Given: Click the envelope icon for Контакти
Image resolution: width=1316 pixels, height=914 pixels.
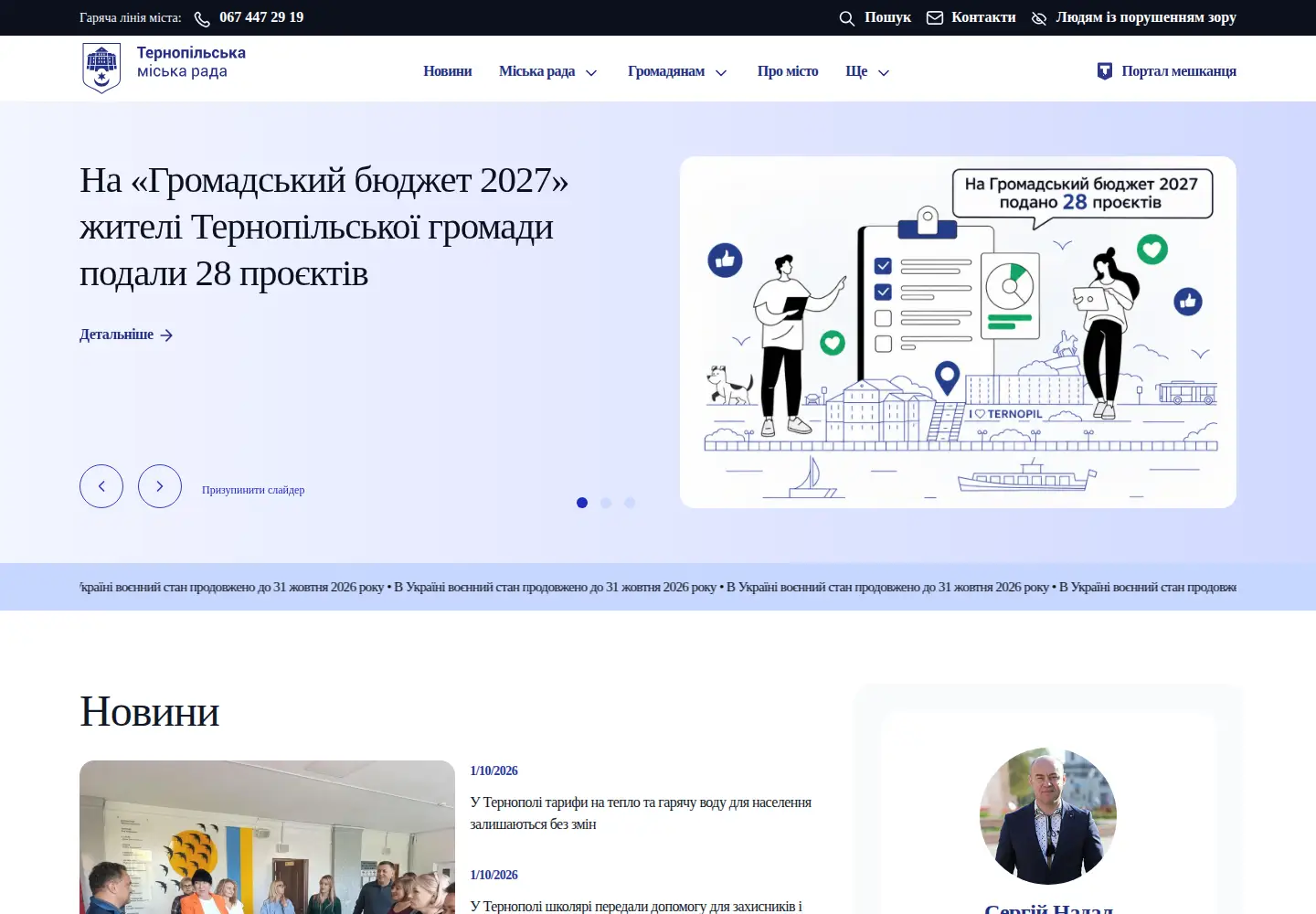Looking at the screenshot, I should 935,17.
